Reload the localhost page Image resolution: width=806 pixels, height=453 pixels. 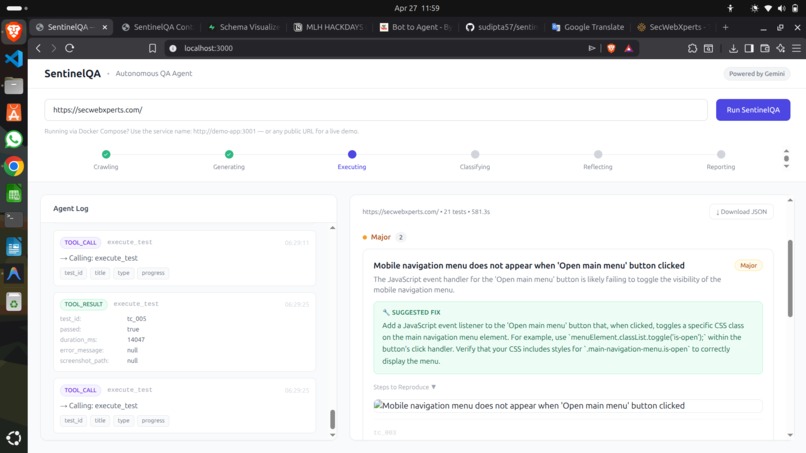coord(69,48)
